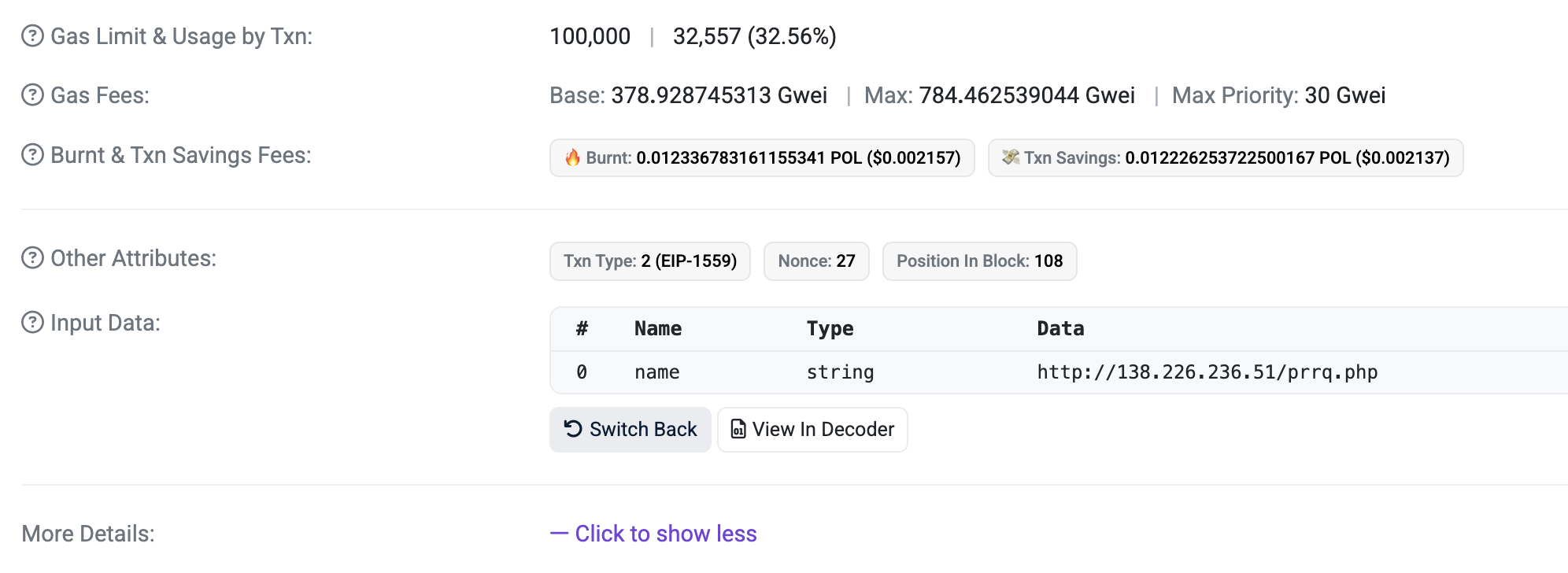Screen dimensions: 1568x573
Task: Click help icon beside Burnt & Txn Savings Fees
Action: pyautogui.click(x=32, y=155)
